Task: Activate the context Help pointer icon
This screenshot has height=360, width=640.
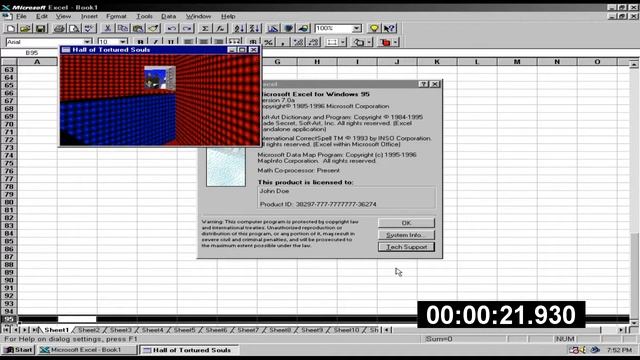Action: [389, 28]
